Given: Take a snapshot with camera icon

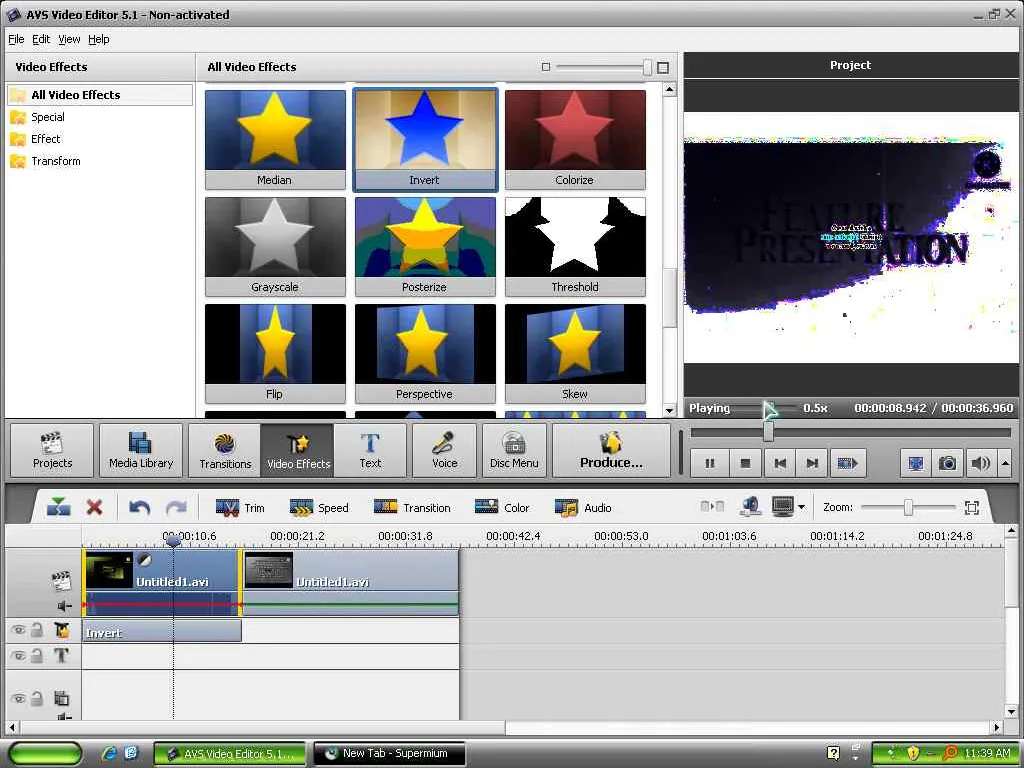Looking at the screenshot, I should 947,463.
